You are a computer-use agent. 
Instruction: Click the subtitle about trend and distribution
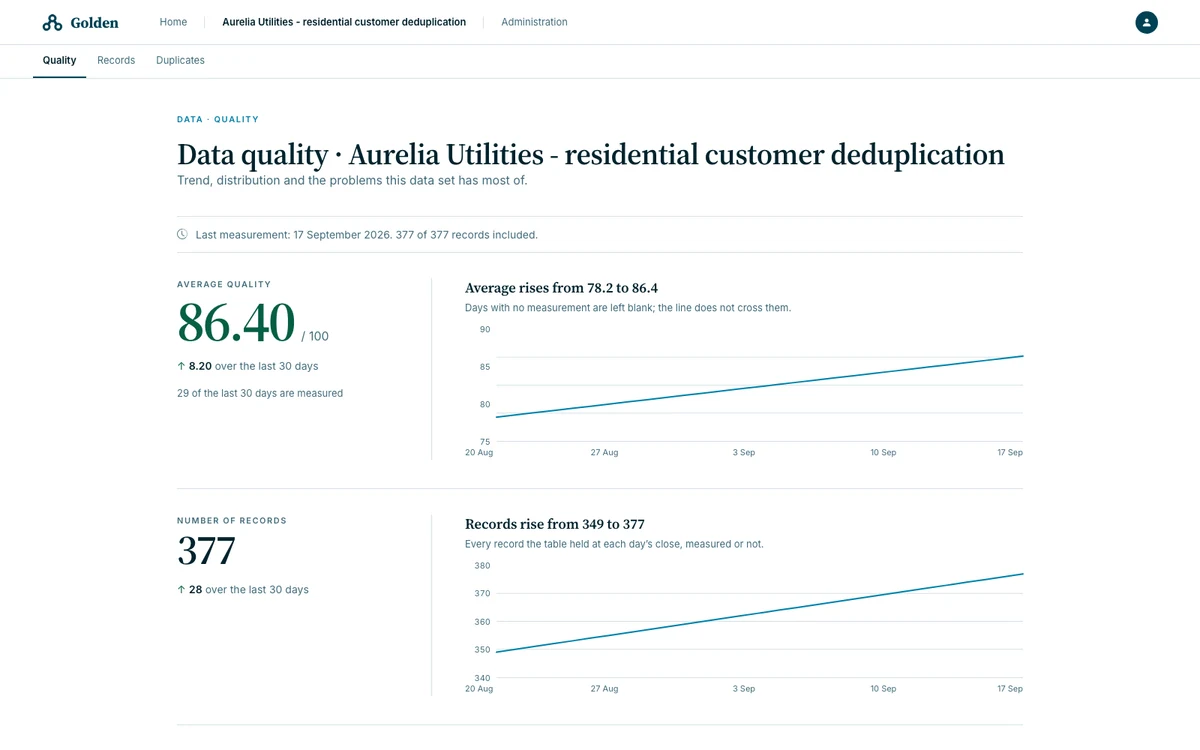(x=352, y=181)
